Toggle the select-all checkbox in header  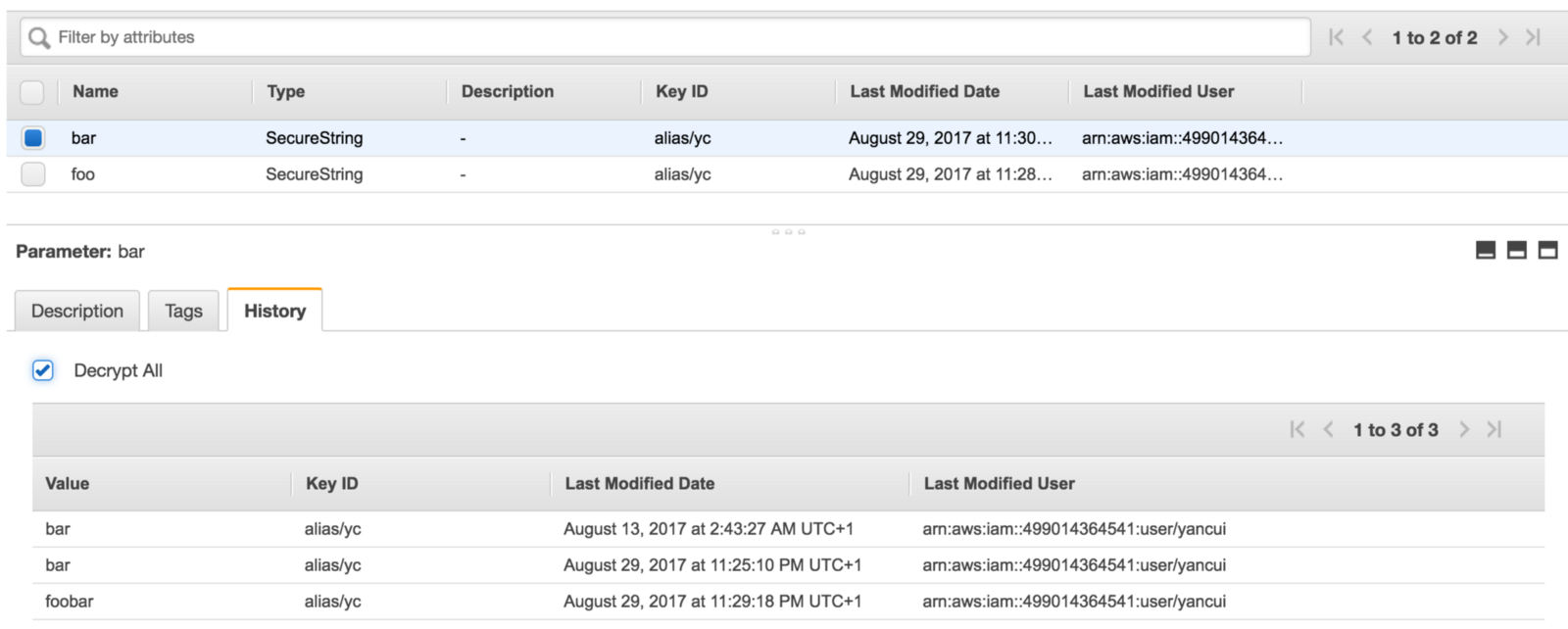coord(32,92)
